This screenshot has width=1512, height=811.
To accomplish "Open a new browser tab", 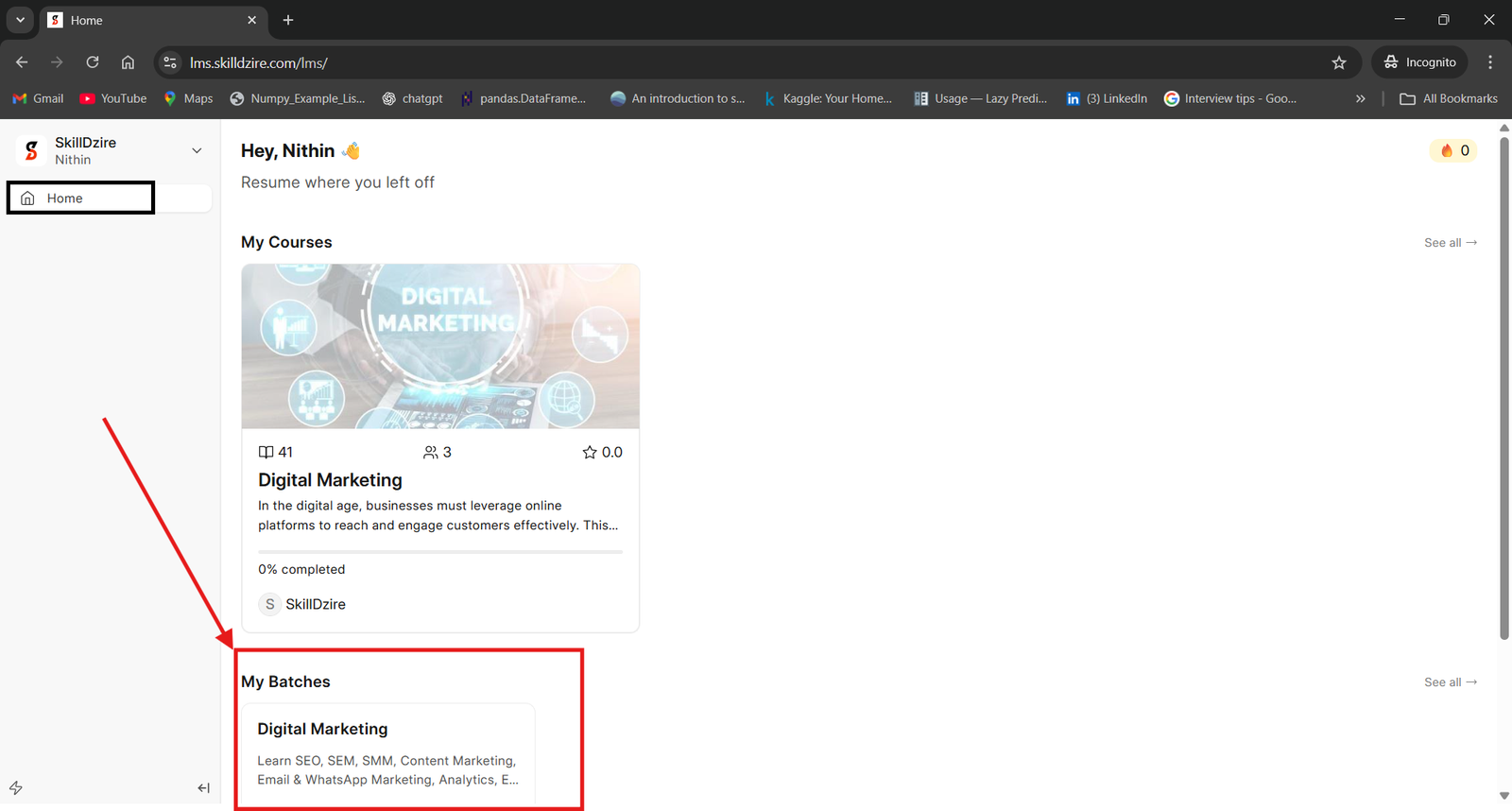I will [x=288, y=20].
